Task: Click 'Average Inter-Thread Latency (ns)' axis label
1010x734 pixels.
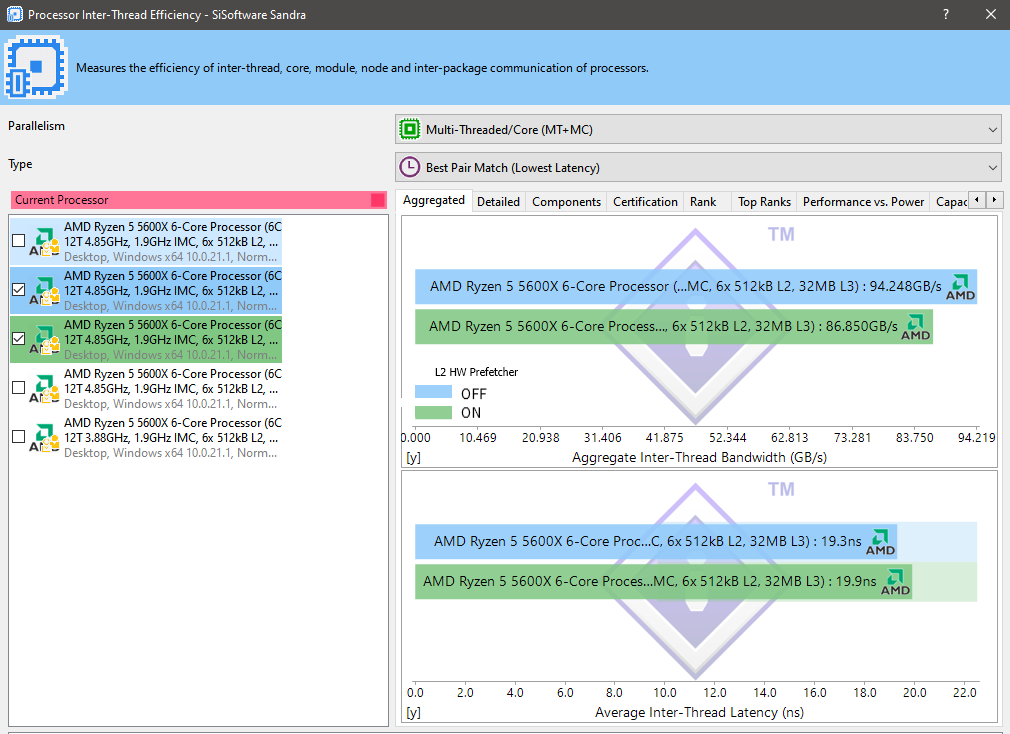Action: (699, 713)
